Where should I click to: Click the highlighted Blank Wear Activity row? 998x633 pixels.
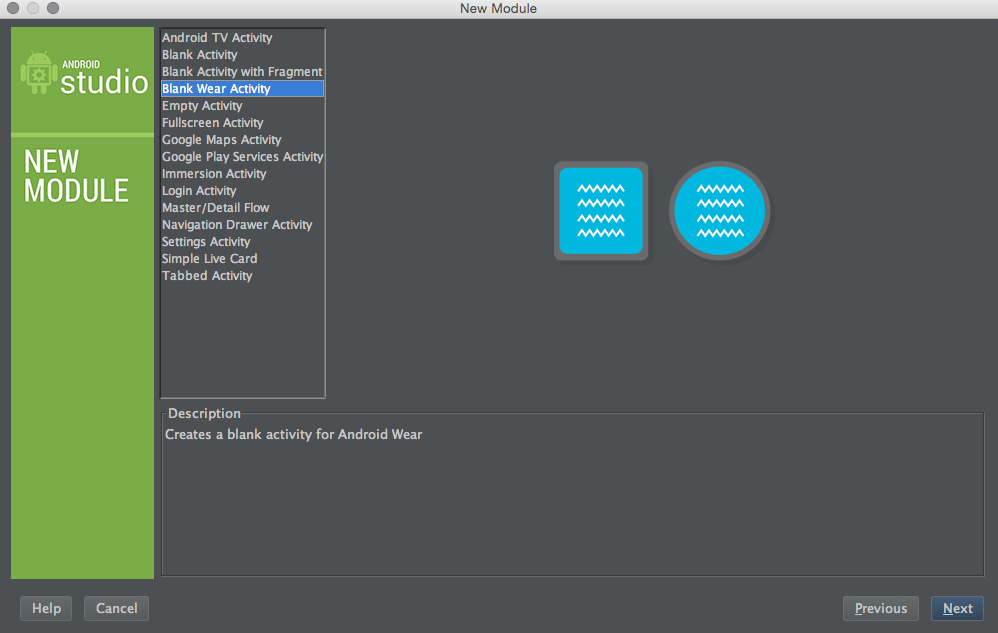click(242, 88)
